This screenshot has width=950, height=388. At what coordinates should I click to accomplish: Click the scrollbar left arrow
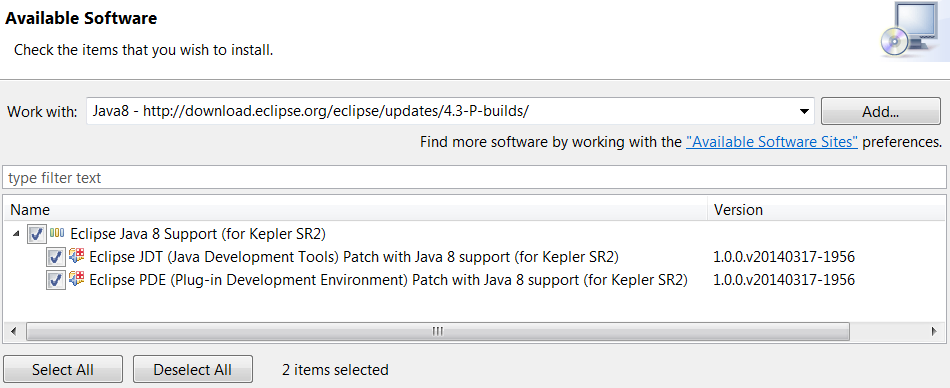pyautogui.click(x=15, y=331)
